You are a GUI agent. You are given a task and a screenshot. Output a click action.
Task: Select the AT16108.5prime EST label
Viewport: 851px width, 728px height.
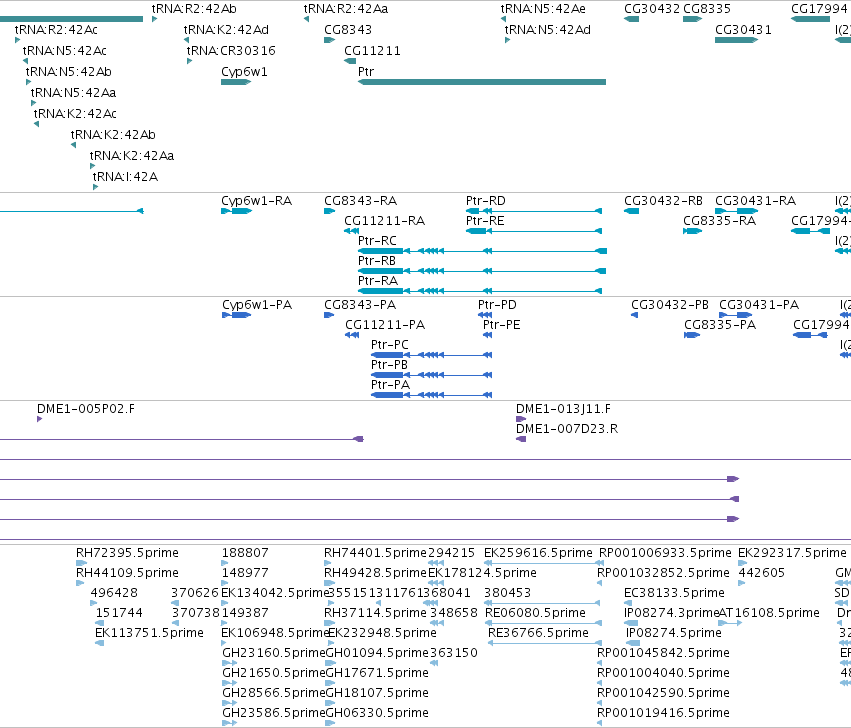tap(769, 613)
